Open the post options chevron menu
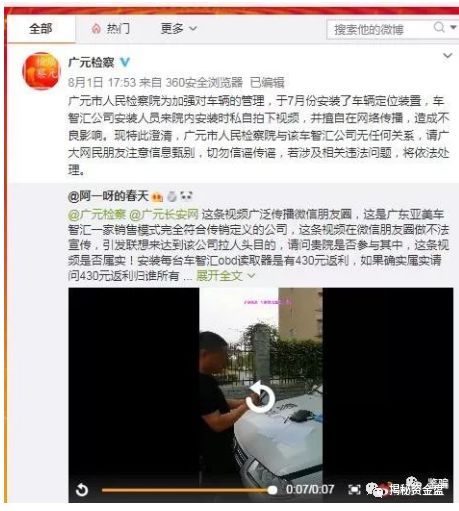Image resolution: width=459 pixels, height=511 pixels. coord(447,56)
